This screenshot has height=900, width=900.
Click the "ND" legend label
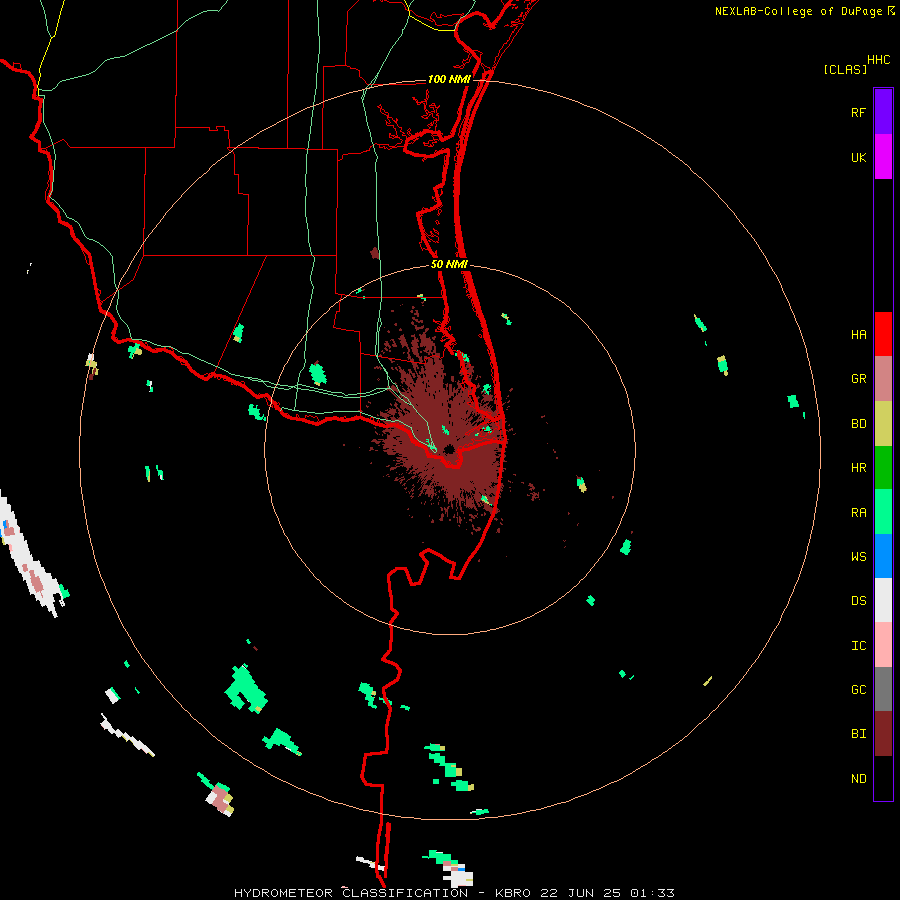(858, 778)
